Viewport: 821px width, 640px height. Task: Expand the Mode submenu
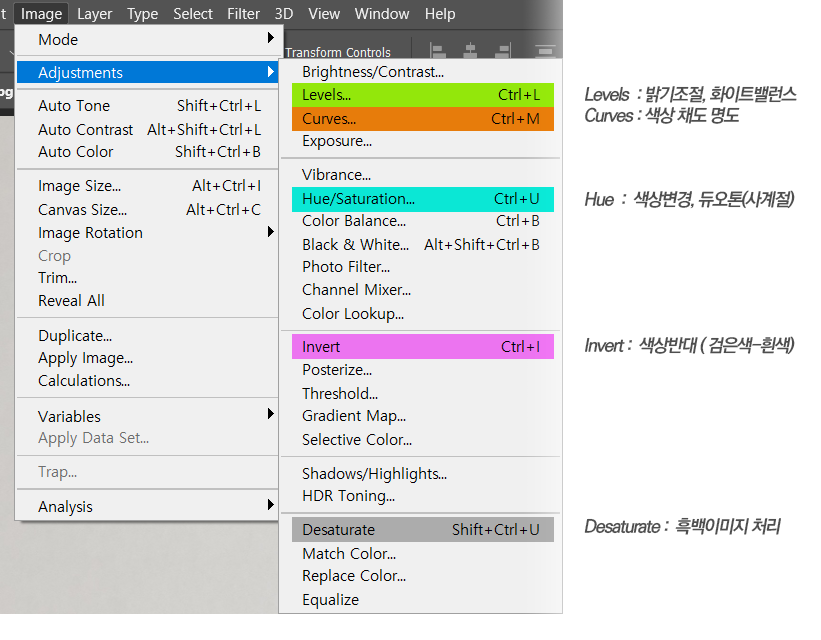148,39
